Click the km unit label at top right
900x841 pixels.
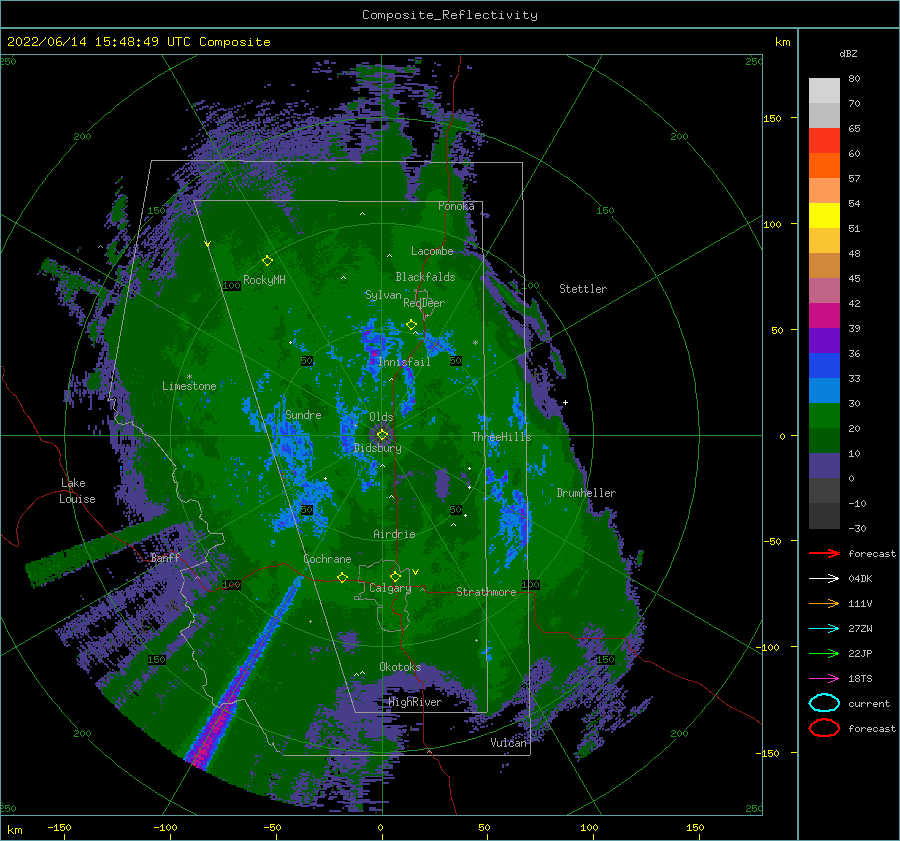pyautogui.click(x=782, y=42)
